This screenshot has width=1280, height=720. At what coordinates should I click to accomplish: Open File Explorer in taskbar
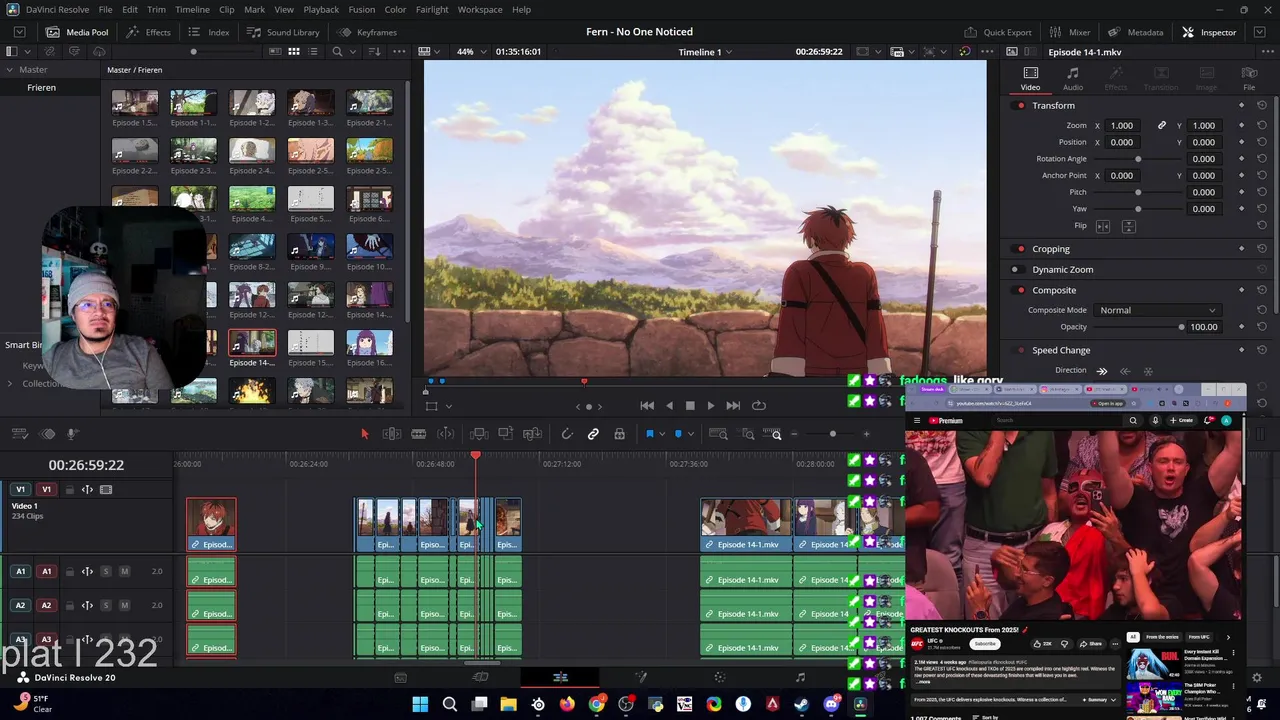(x=509, y=704)
